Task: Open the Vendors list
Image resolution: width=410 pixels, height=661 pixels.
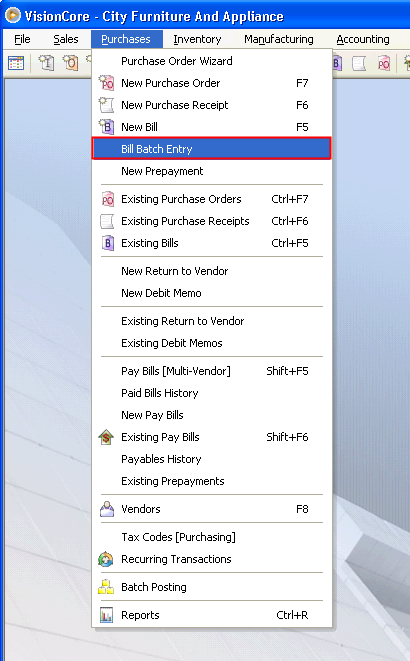Action: coord(212,509)
